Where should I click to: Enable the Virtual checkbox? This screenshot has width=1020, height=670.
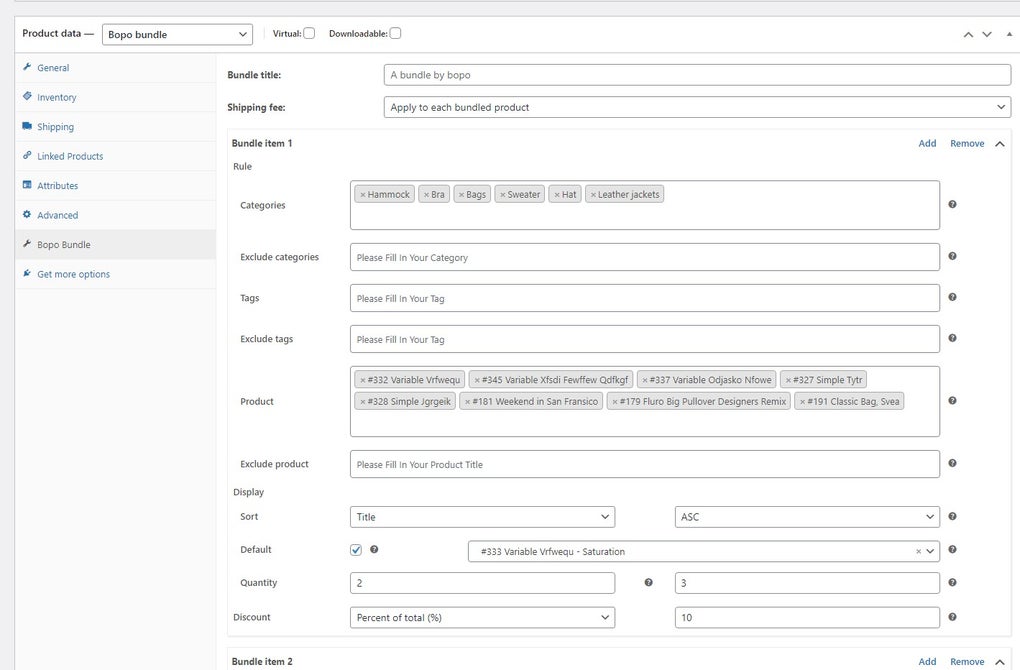[308, 32]
